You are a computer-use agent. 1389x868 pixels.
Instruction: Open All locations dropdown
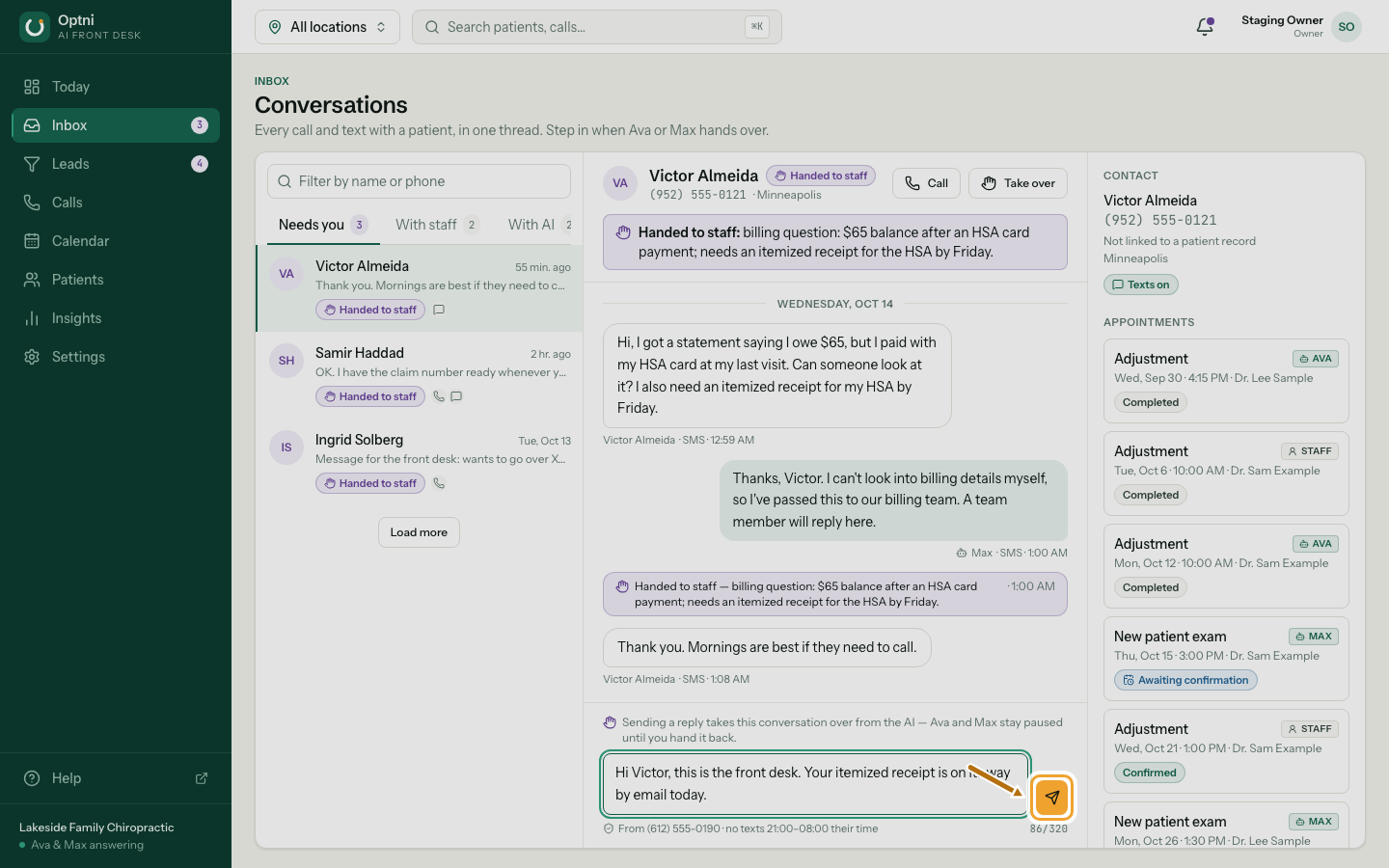(327, 27)
